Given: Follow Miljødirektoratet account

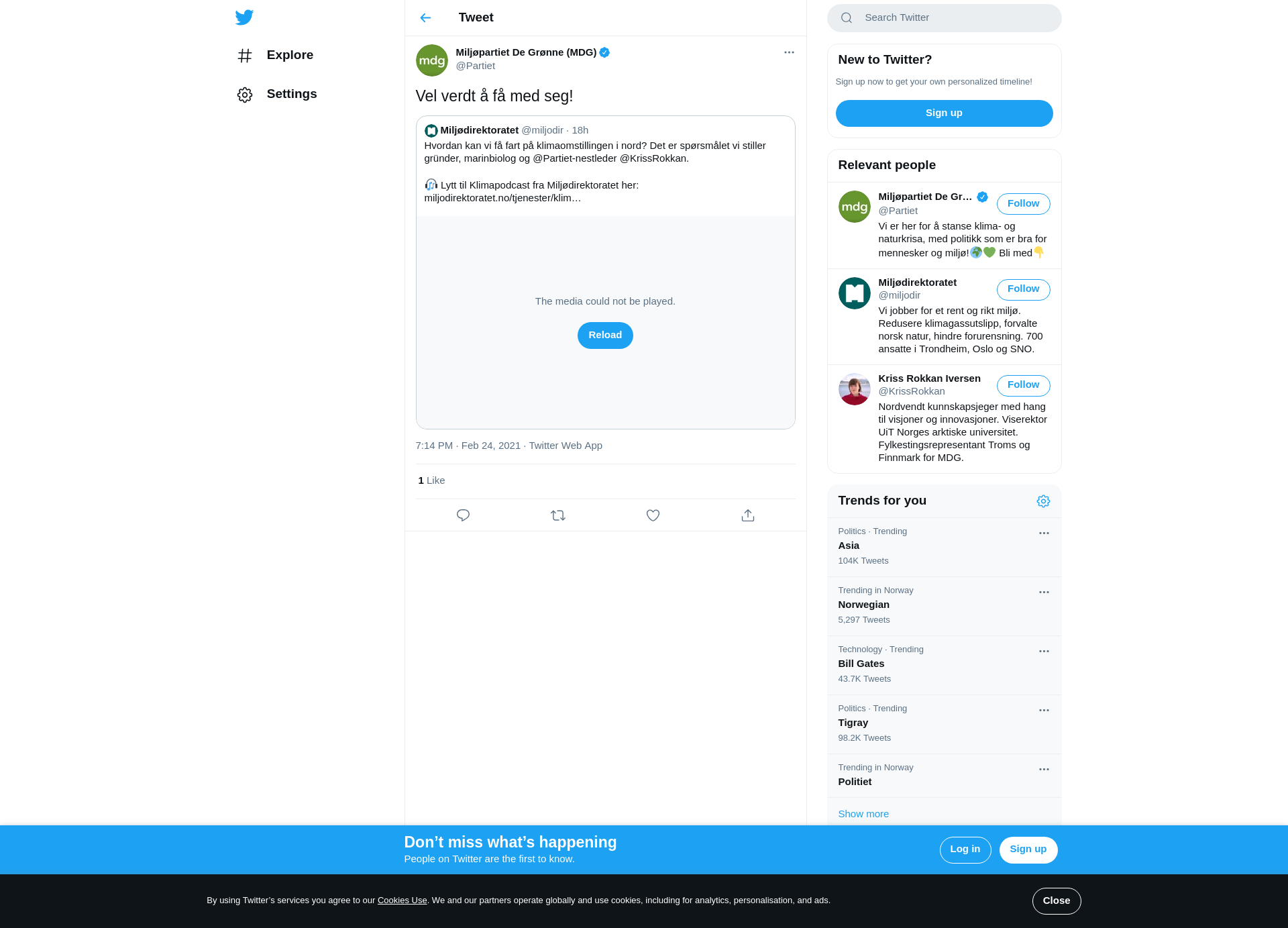Looking at the screenshot, I should pyautogui.click(x=1023, y=289).
